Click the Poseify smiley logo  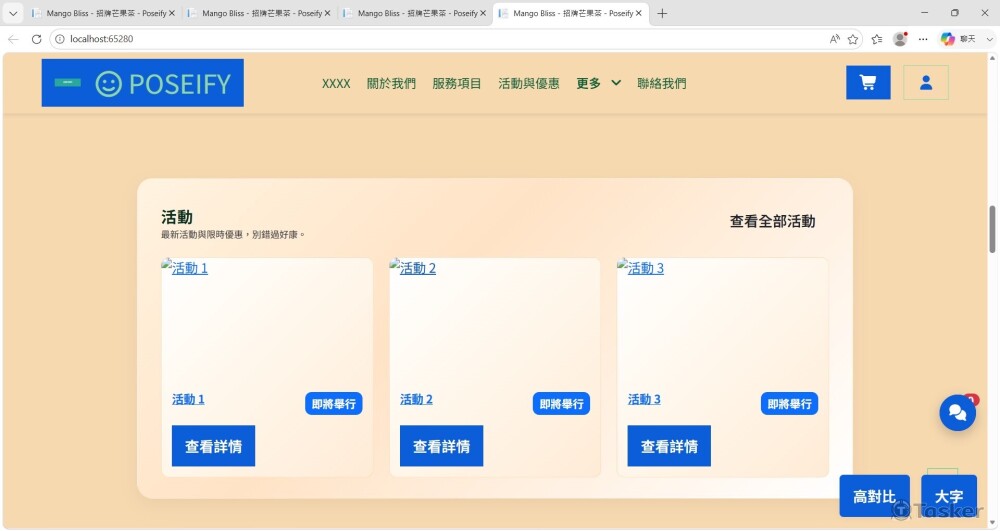[x=142, y=83]
